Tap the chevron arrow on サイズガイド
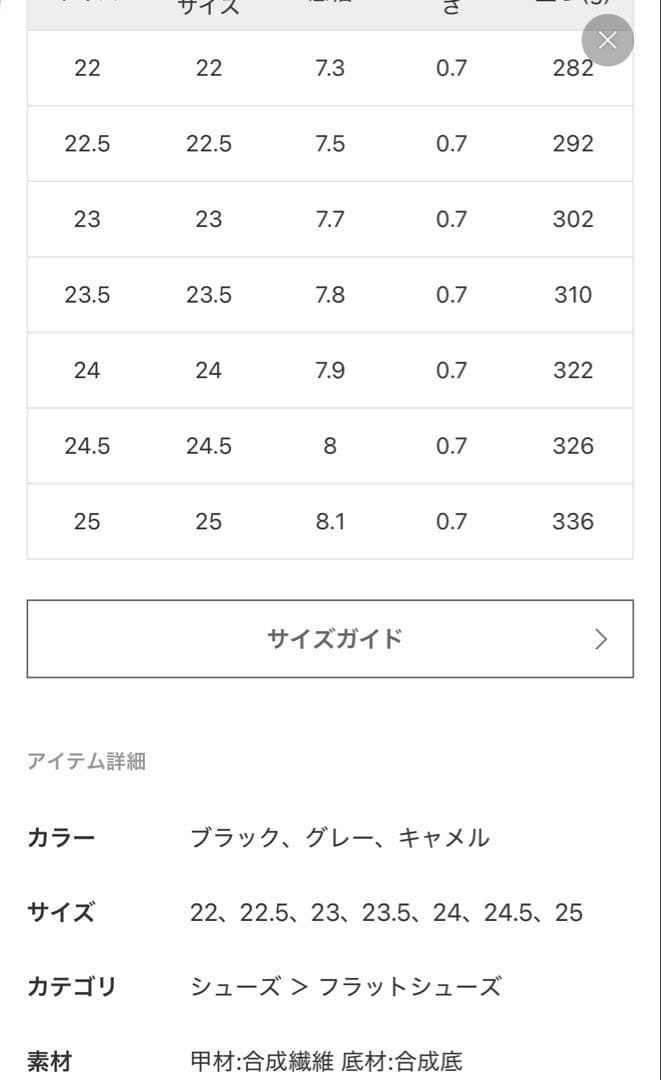The width and height of the screenshot is (661, 1080). (x=601, y=640)
